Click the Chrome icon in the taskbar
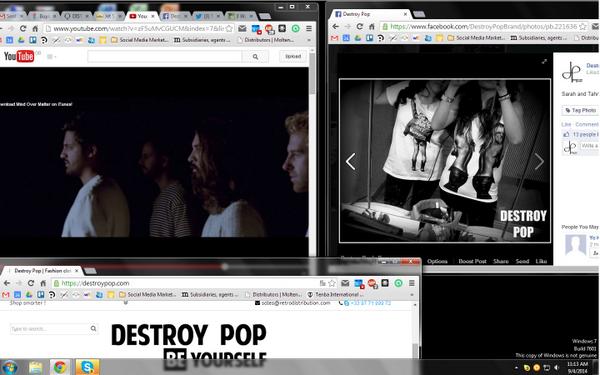This screenshot has width=600, height=375. tap(60, 367)
